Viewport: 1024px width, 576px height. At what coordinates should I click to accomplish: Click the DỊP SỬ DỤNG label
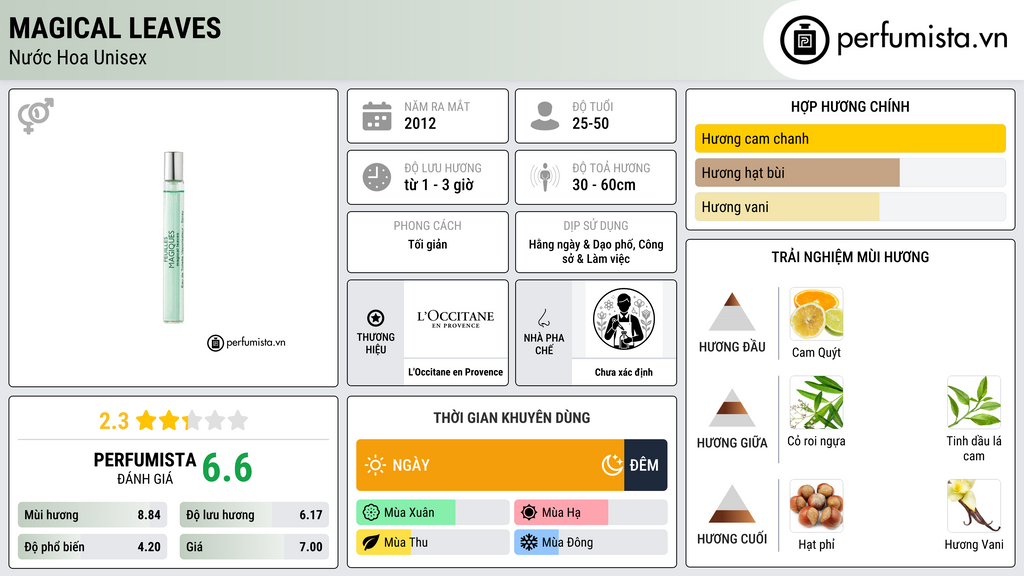click(x=596, y=225)
